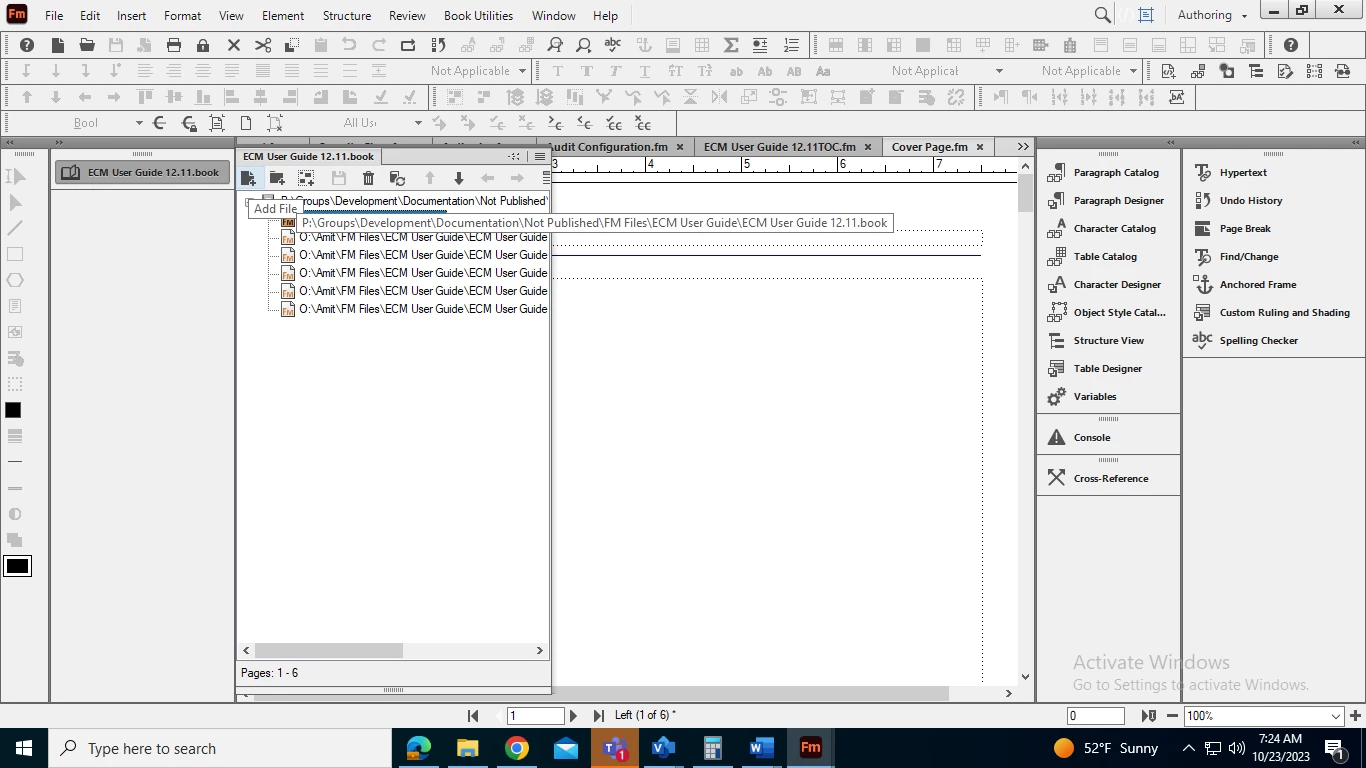Go to next page arrow in status bar
This screenshot has height=768, width=1366.
[573, 716]
